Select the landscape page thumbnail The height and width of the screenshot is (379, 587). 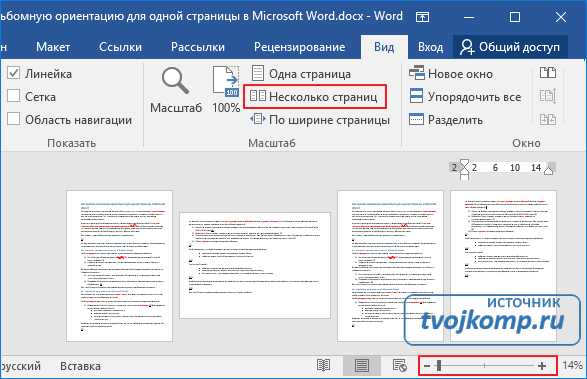[x=255, y=266]
